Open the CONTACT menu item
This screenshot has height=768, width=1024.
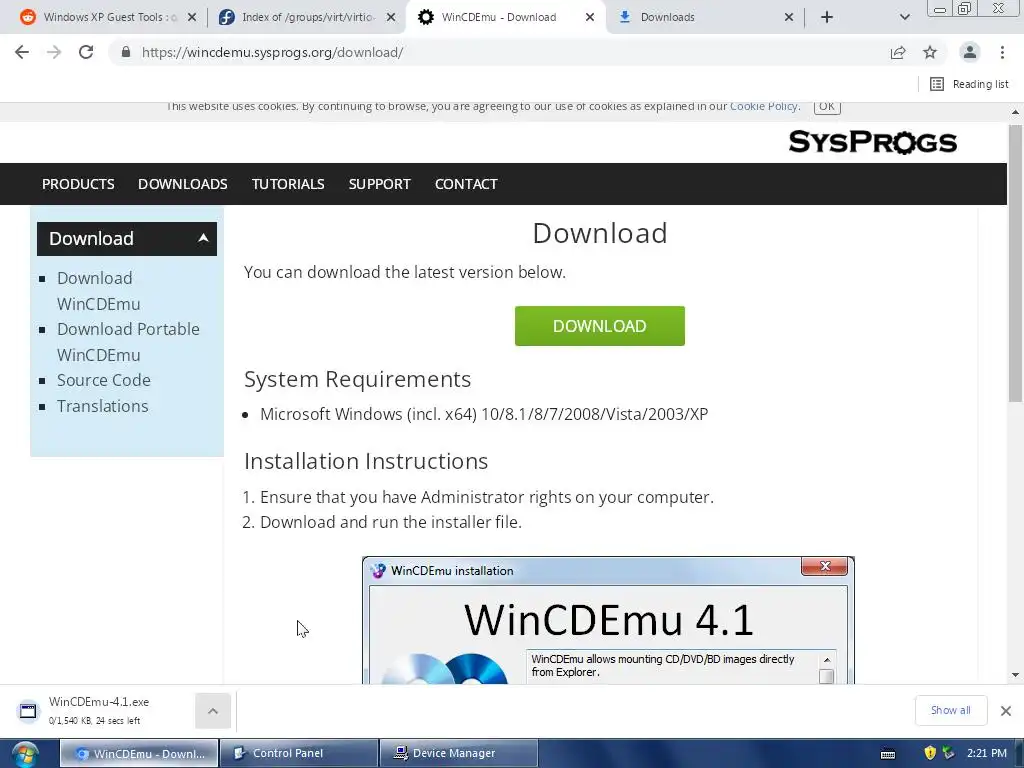pos(466,184)
